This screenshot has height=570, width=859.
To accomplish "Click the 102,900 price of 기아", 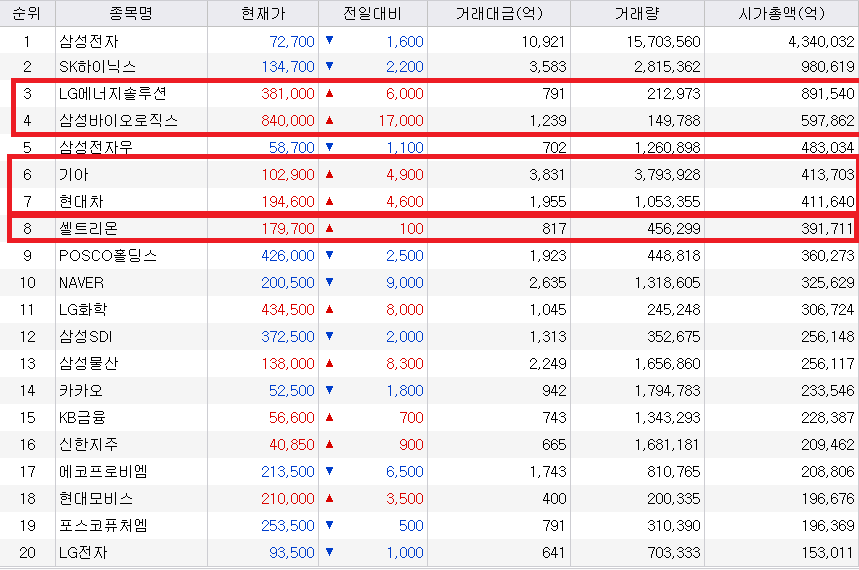I will point(288,175).
